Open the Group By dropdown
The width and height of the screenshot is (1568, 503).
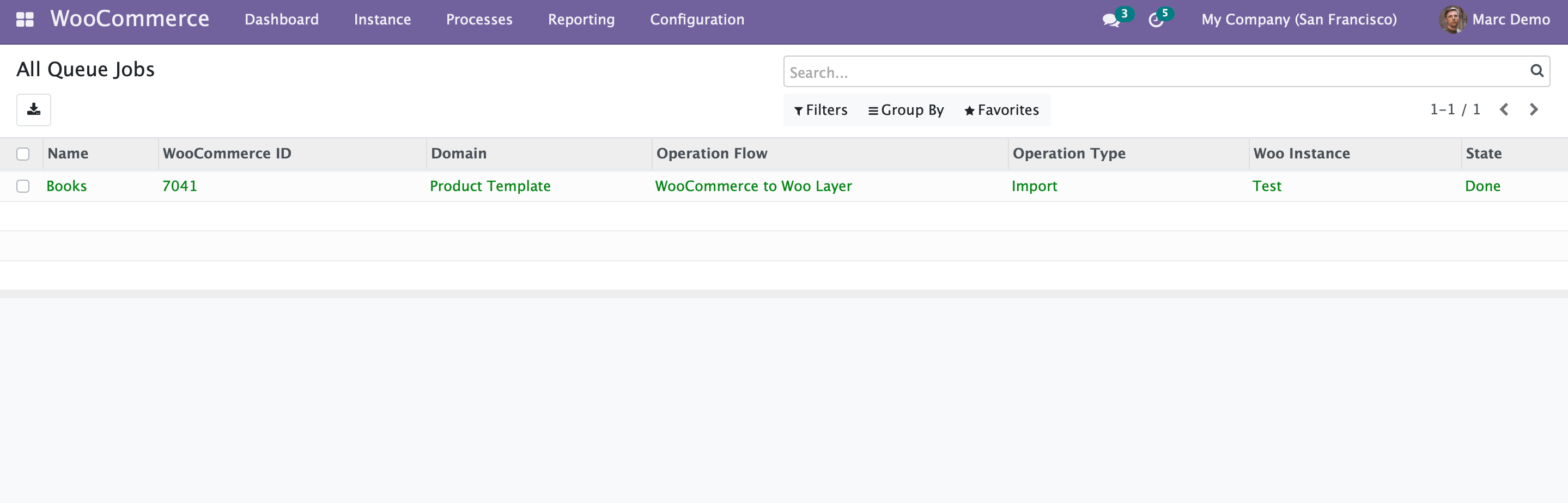coord(907,110)
